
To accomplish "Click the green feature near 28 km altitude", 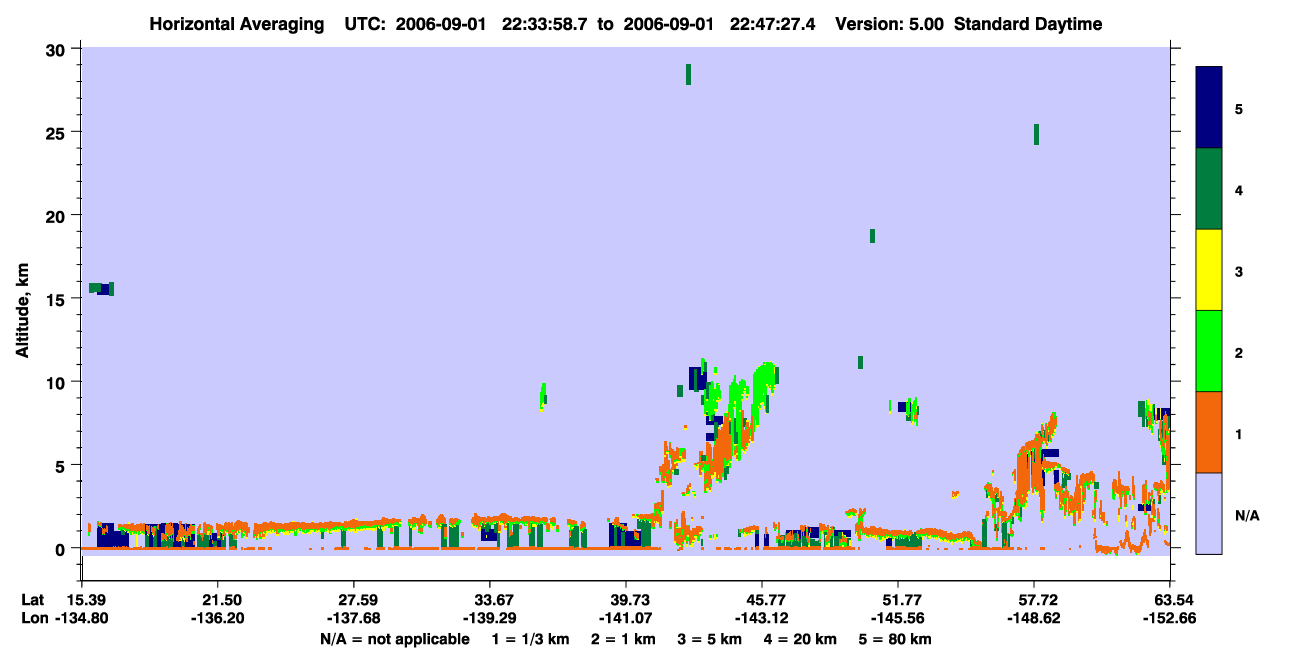I will click(x=688, y=74).
